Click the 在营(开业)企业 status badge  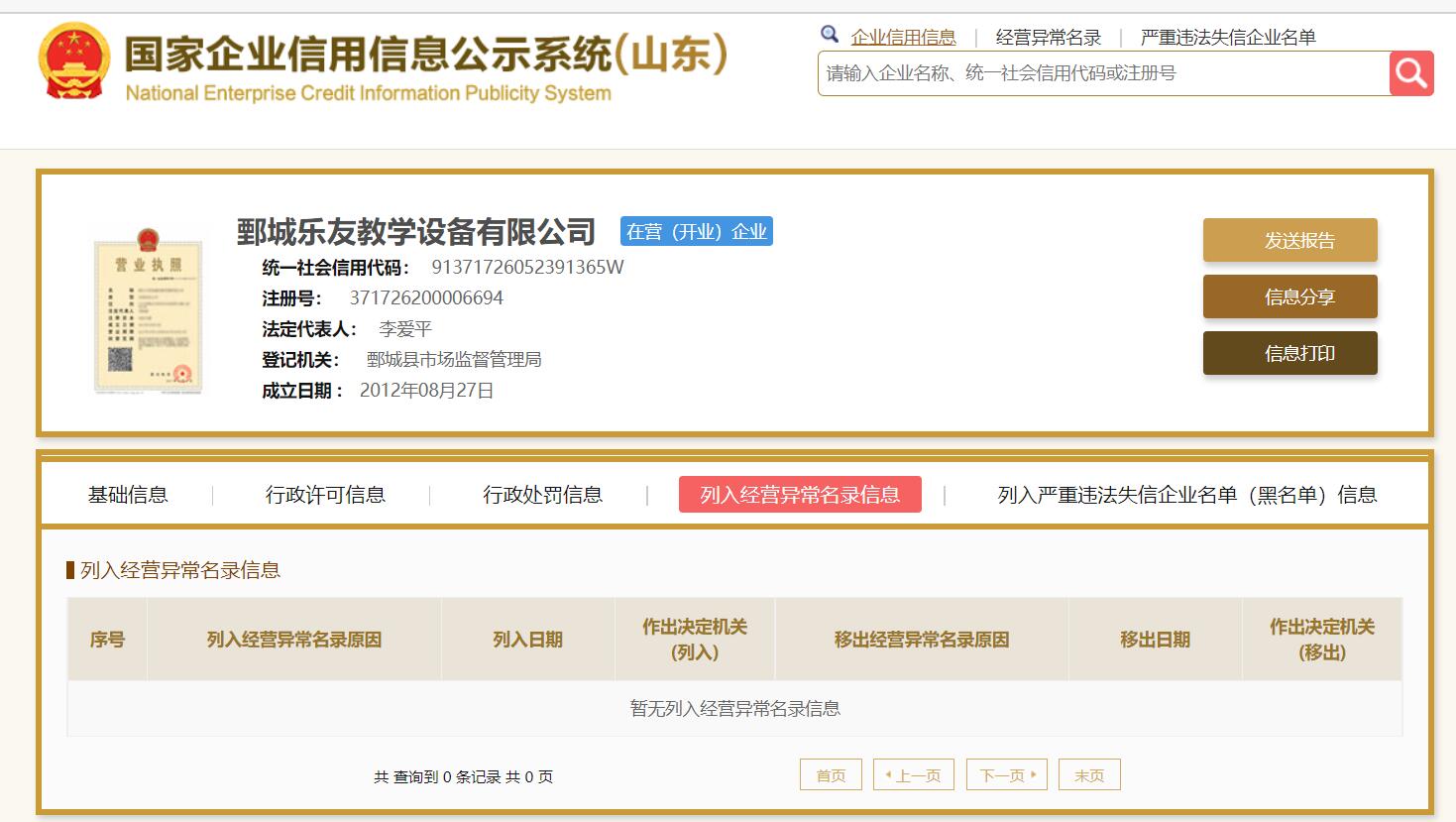(x=697, y=231)
